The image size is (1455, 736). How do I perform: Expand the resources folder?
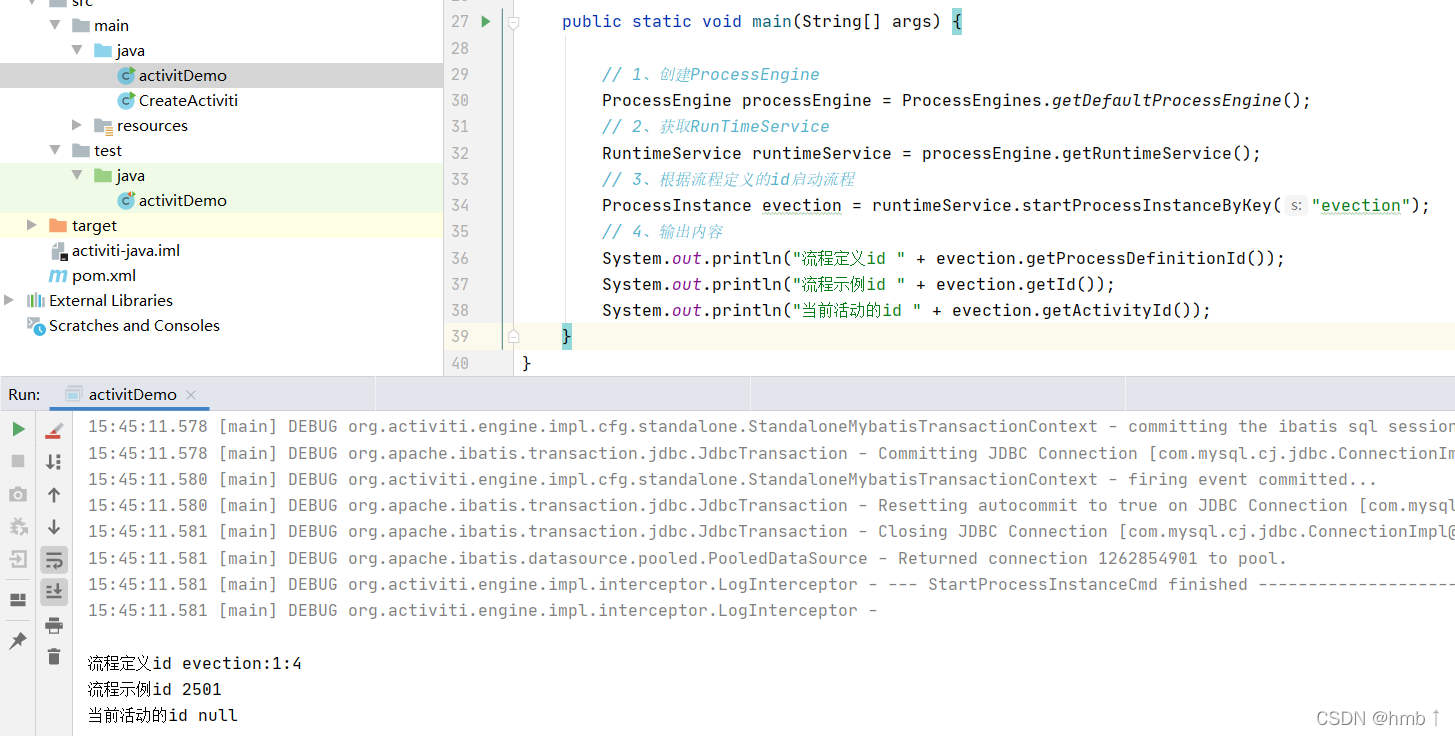77,125
